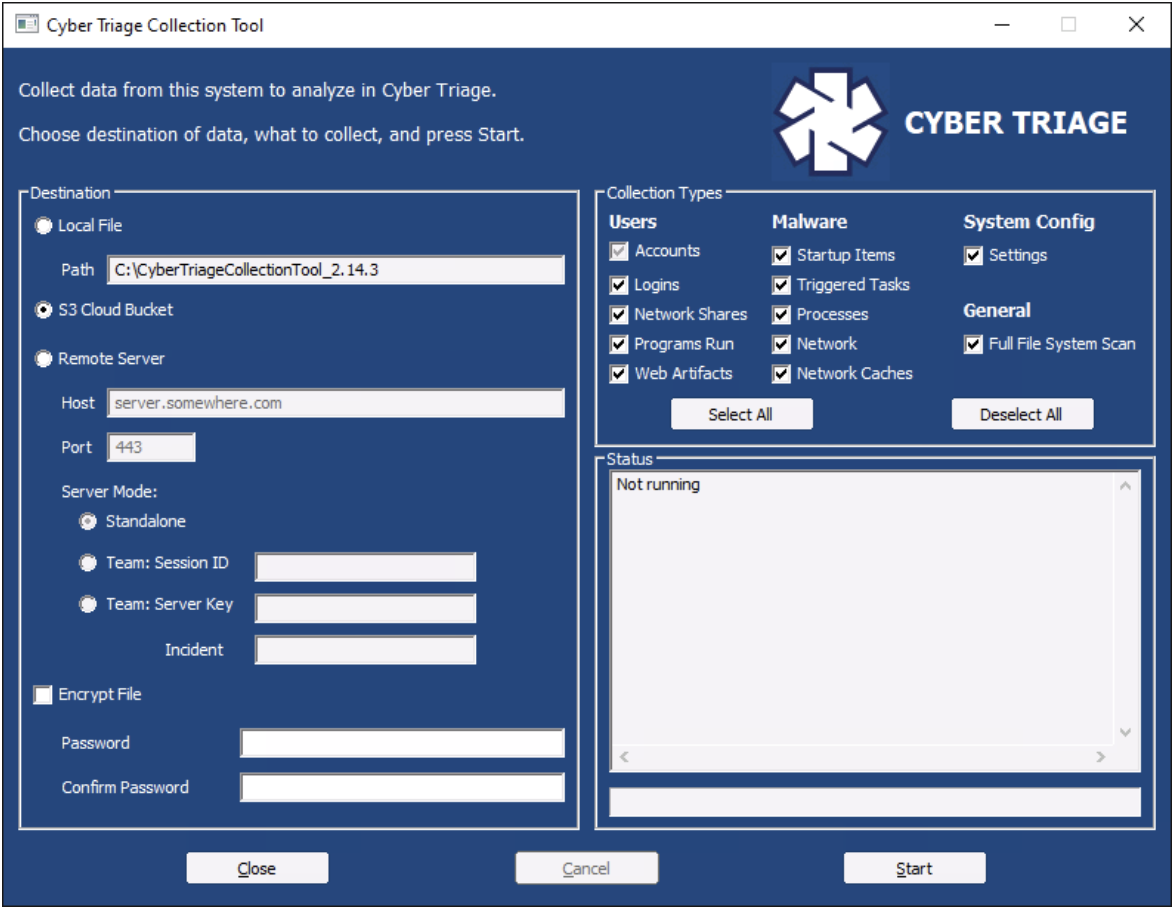This screenshot has width=1174, height=908.
Task: Click the Cancel button
Action: (x=586, y=868)
